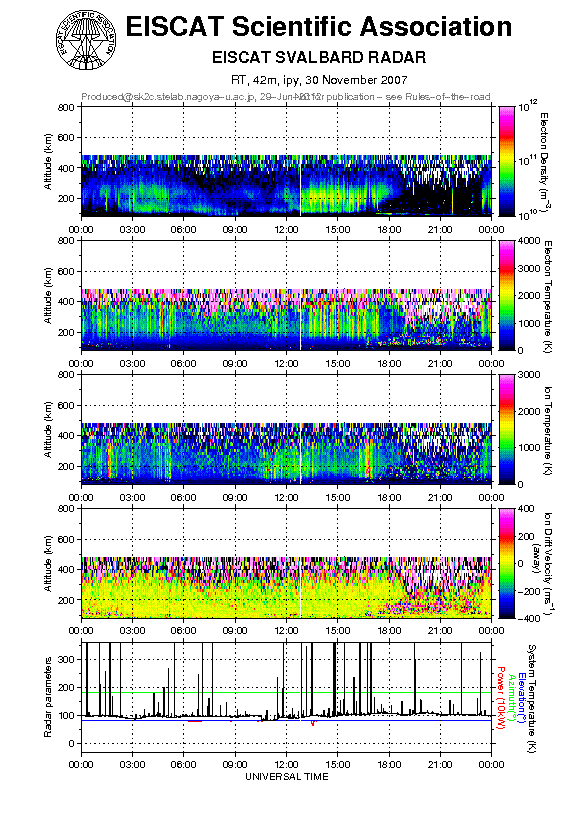The height and width of the screenshot is (820, 580).
Task: Click the red Power (10kW) legend label
Action: [501, 697]
